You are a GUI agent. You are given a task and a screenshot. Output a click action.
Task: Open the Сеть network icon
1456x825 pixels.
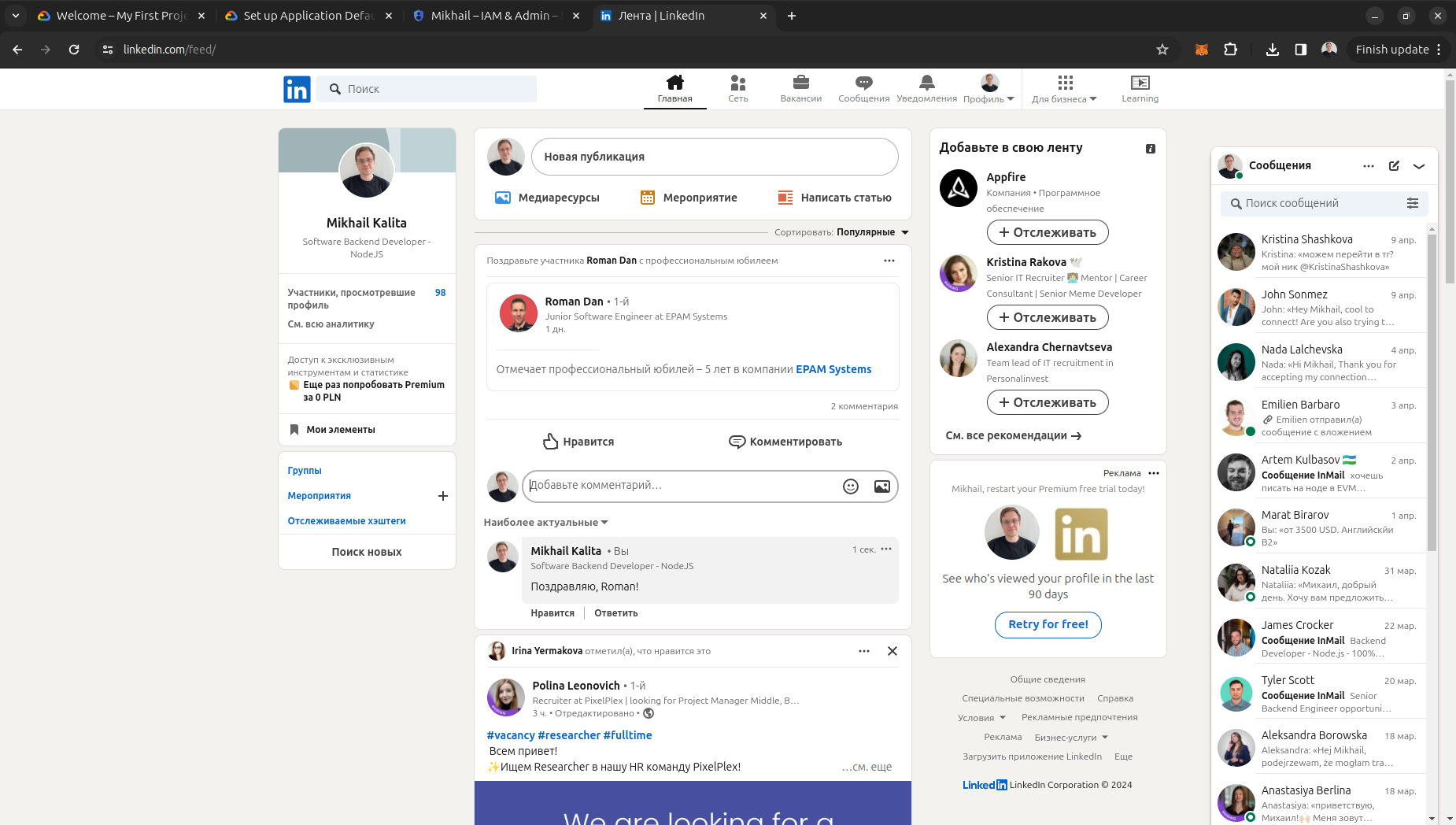pos(738,88)
